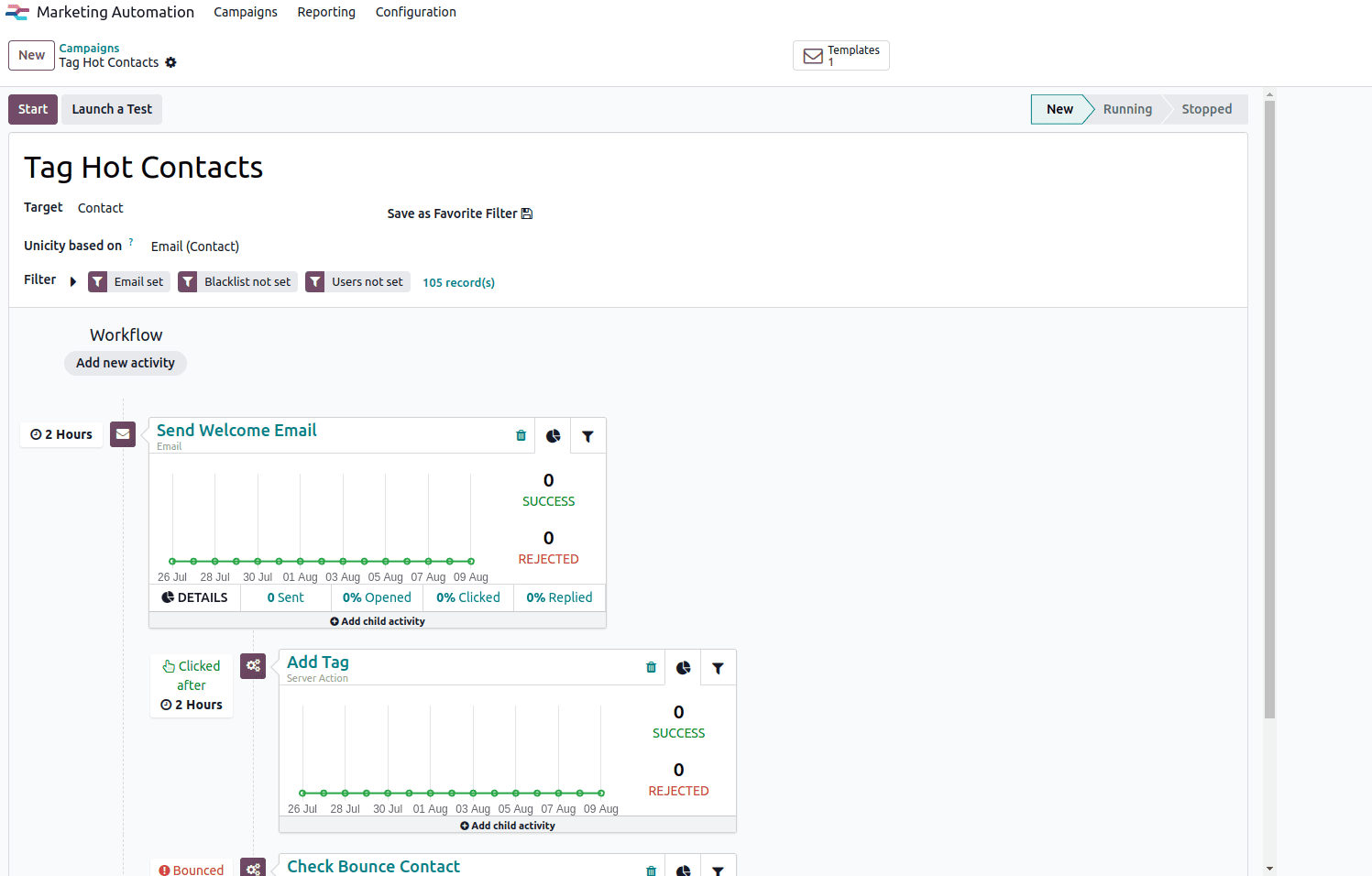1372x876 pixels.
Task: Click 0% Clicked statistic link
Action: [x=468, y=597]
